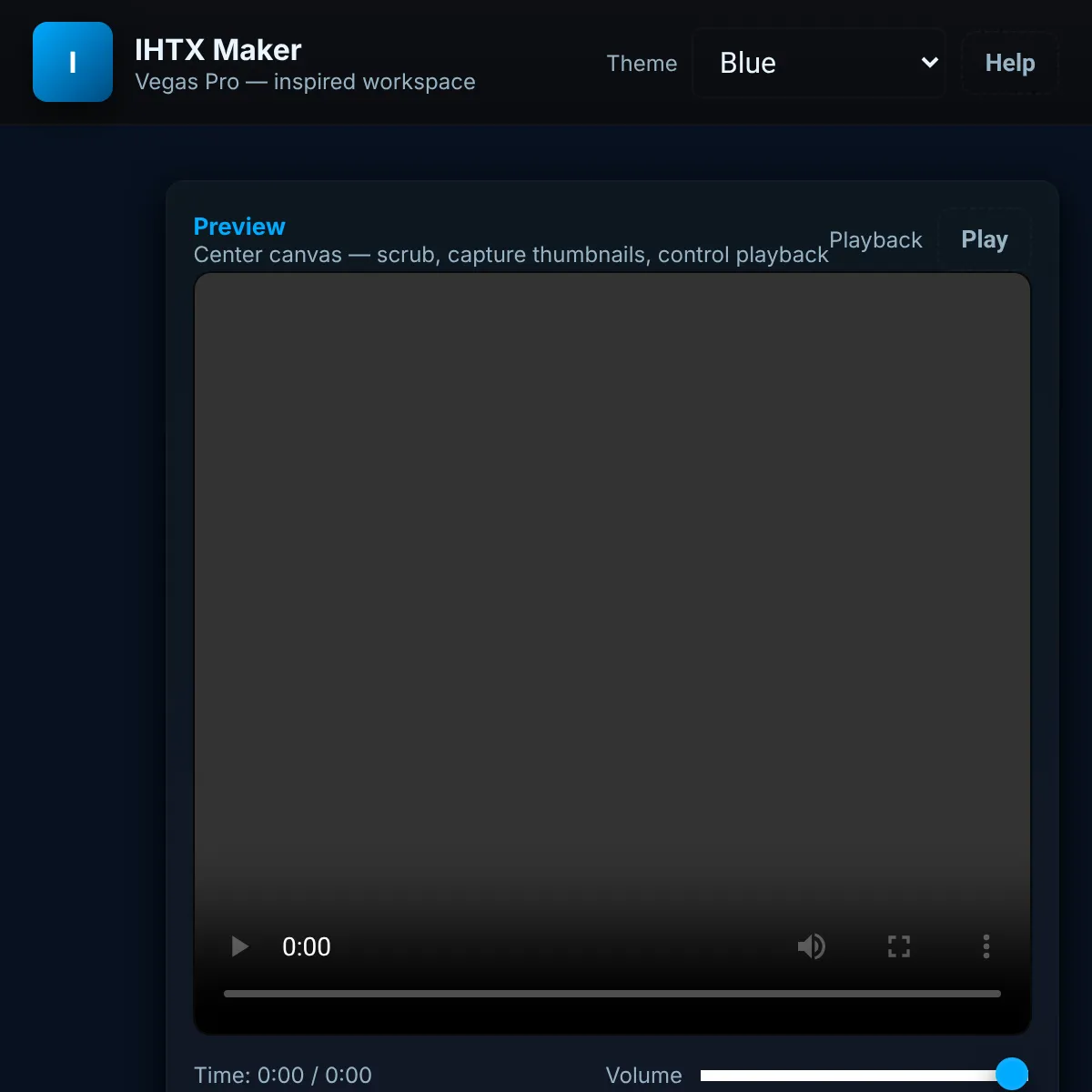1092x1092 pixels.
Task: Click the 'Center canvas — scrub' description text
Action: click(511, 255)
